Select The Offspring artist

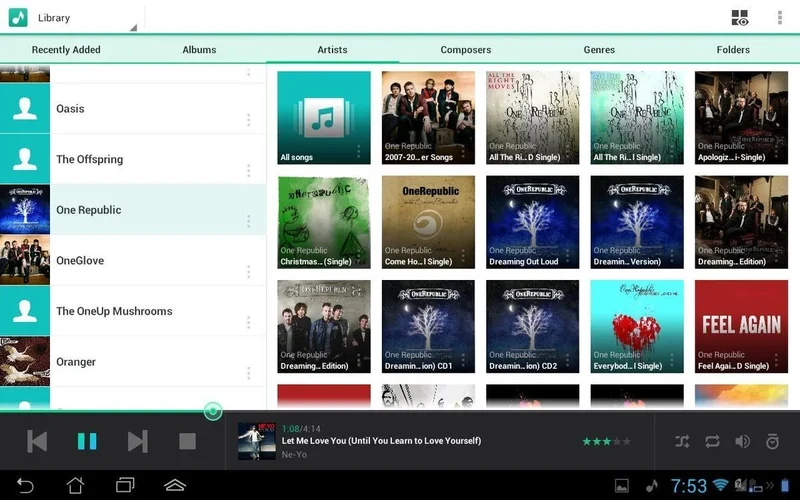[133, 159]
